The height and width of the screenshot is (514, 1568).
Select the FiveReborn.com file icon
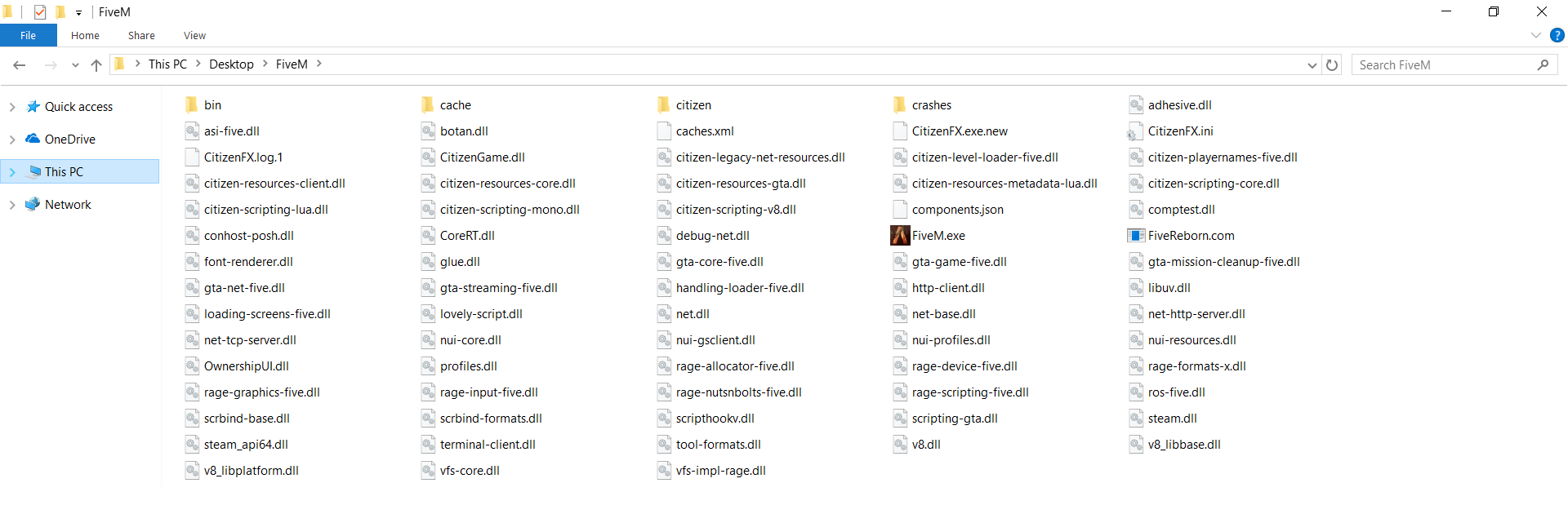point(1136,236)
